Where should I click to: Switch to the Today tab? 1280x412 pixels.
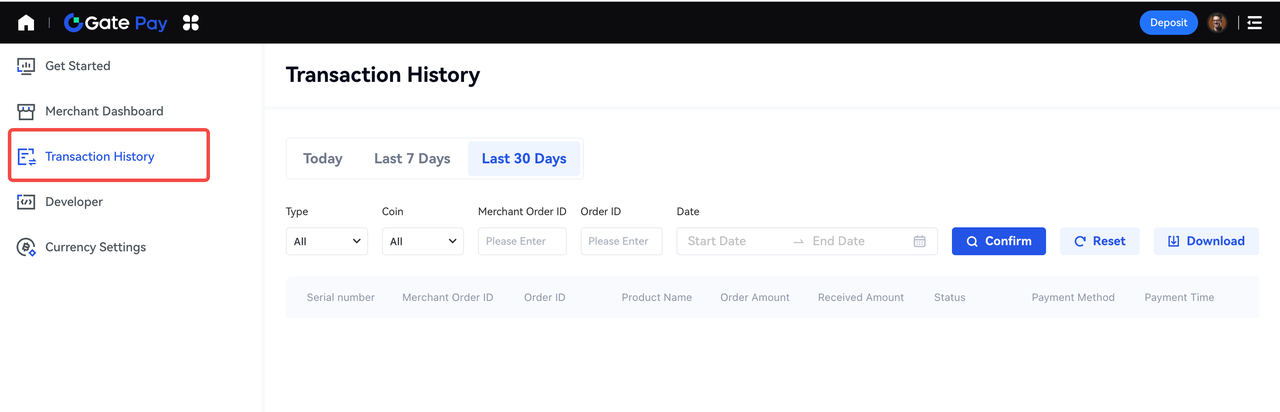tap(322, 158)
